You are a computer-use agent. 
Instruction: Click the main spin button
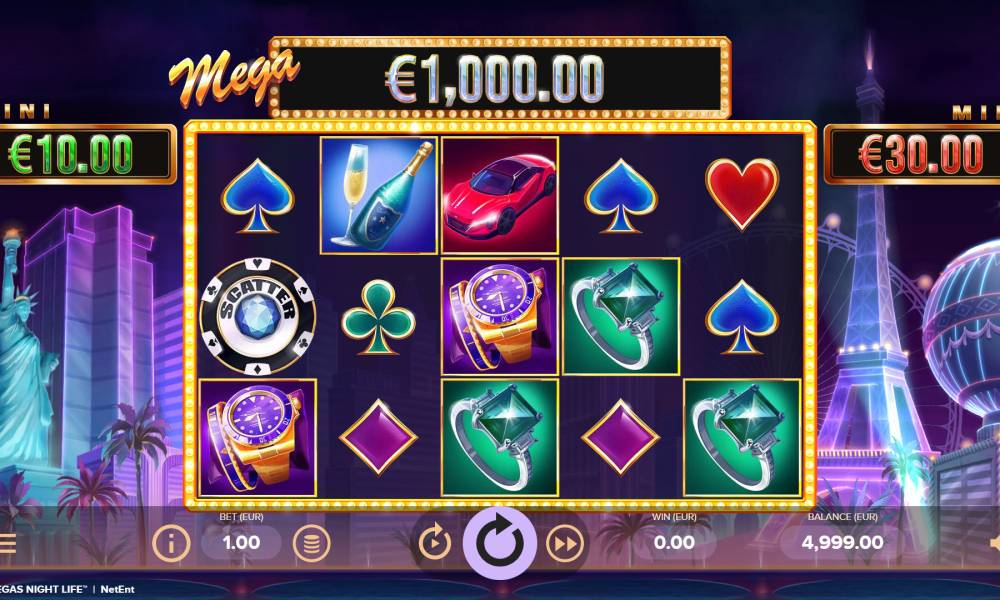499,543
